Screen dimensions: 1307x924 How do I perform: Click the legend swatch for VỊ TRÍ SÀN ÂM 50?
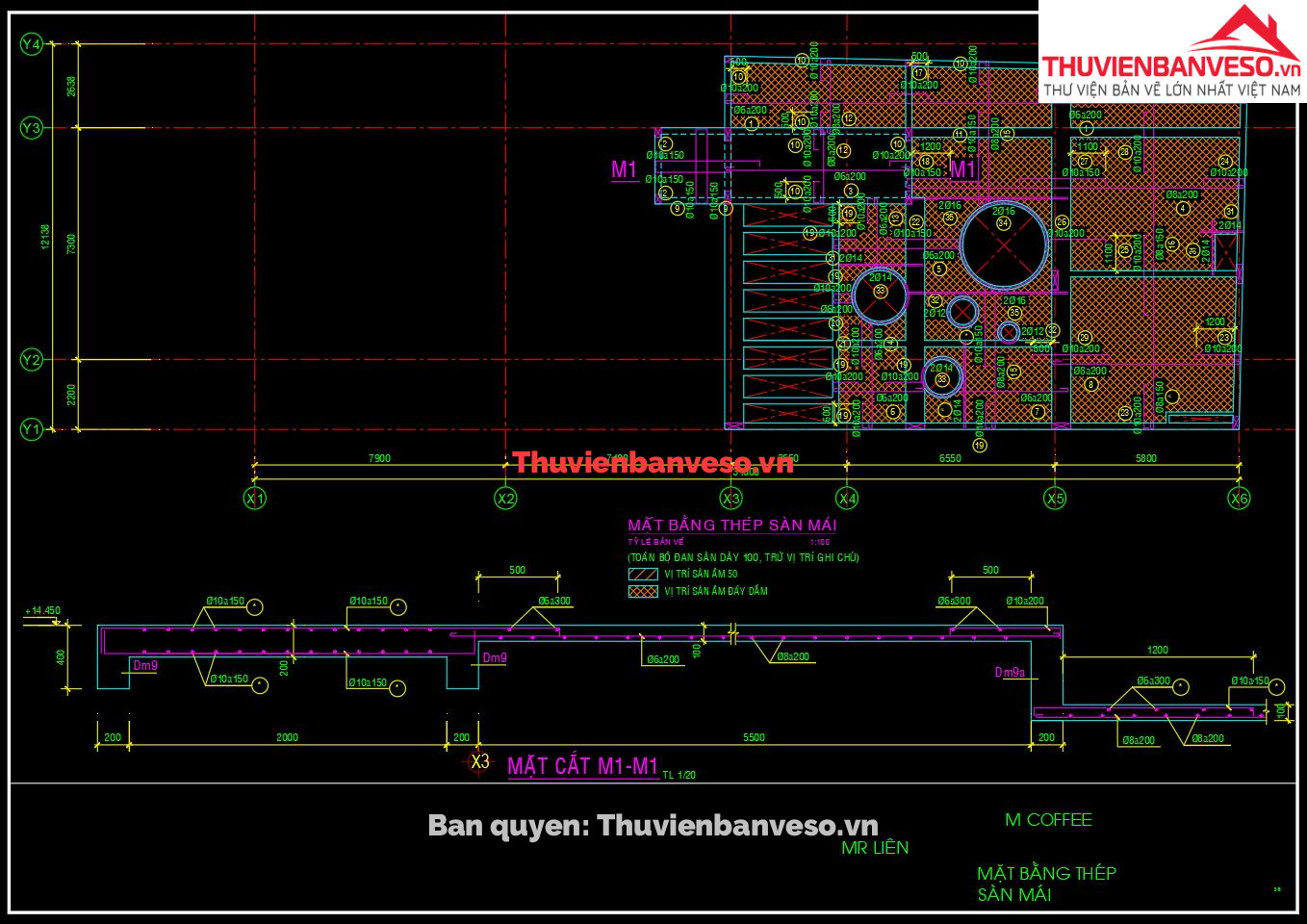click(x=642, y=574)
